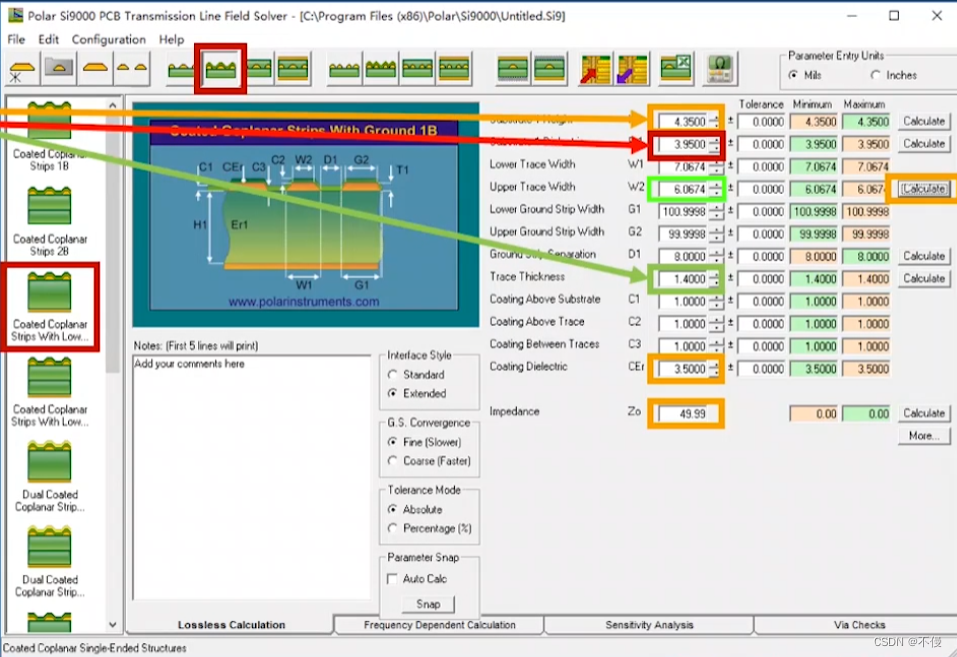Screen dimensions: 957x657
Task: Click Calculate for Upper Trace Width
Action: coord(924,189)
